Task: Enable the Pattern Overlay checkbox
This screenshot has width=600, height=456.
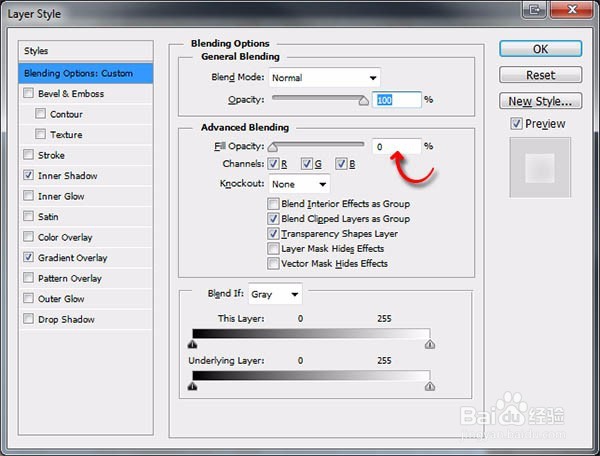Action: (28, 277)
